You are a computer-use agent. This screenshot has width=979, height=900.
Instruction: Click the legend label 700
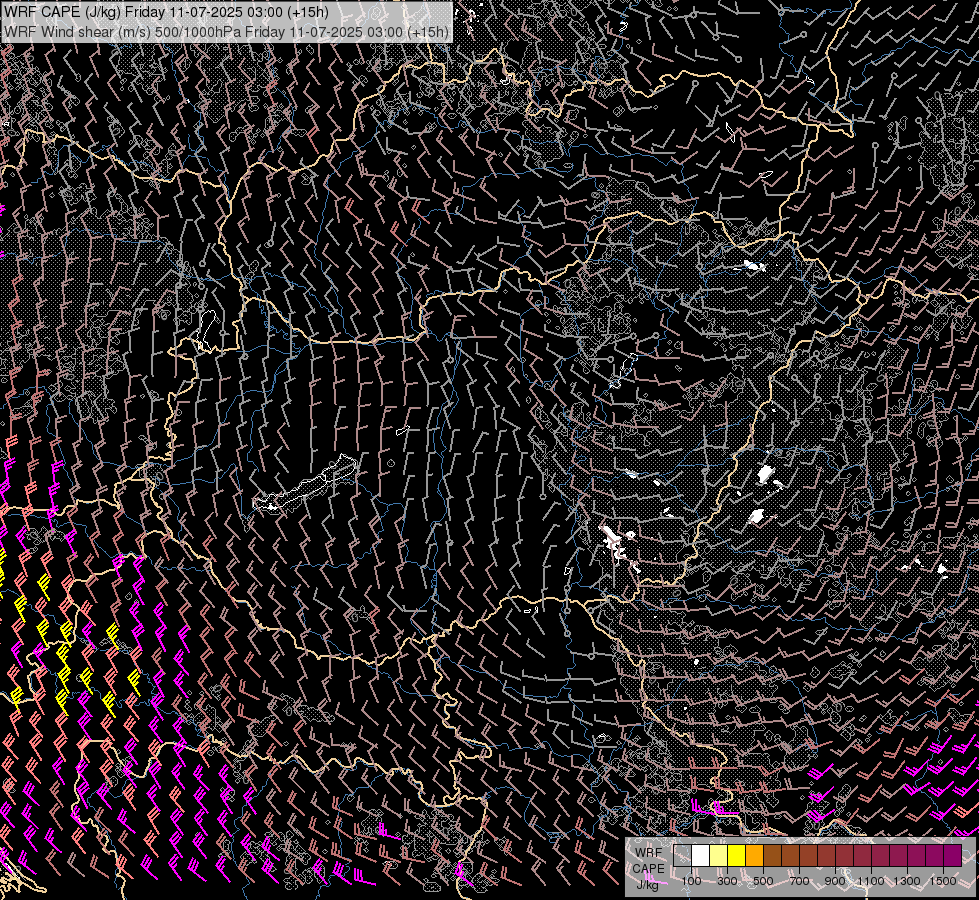(799, 881)
